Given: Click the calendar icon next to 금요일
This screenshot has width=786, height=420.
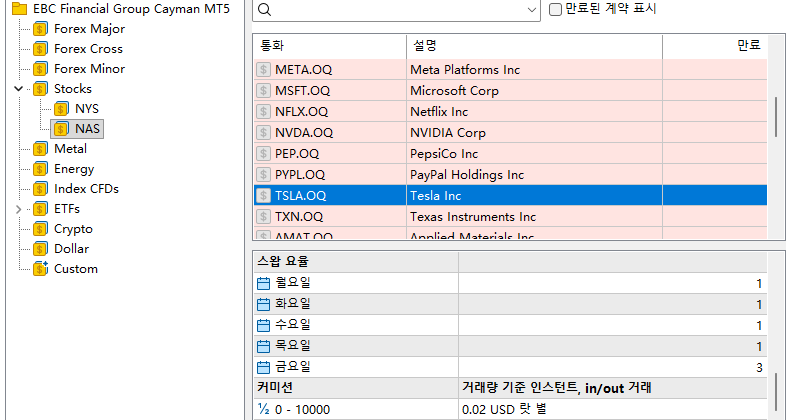Looking at the screenshot, I should point(264,367).
